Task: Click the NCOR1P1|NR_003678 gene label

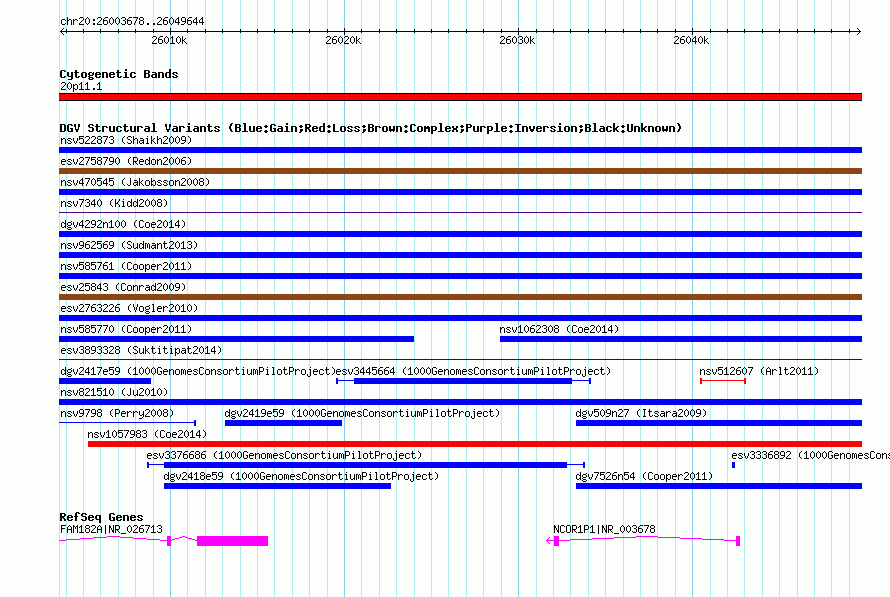Action: pos(604,529)
